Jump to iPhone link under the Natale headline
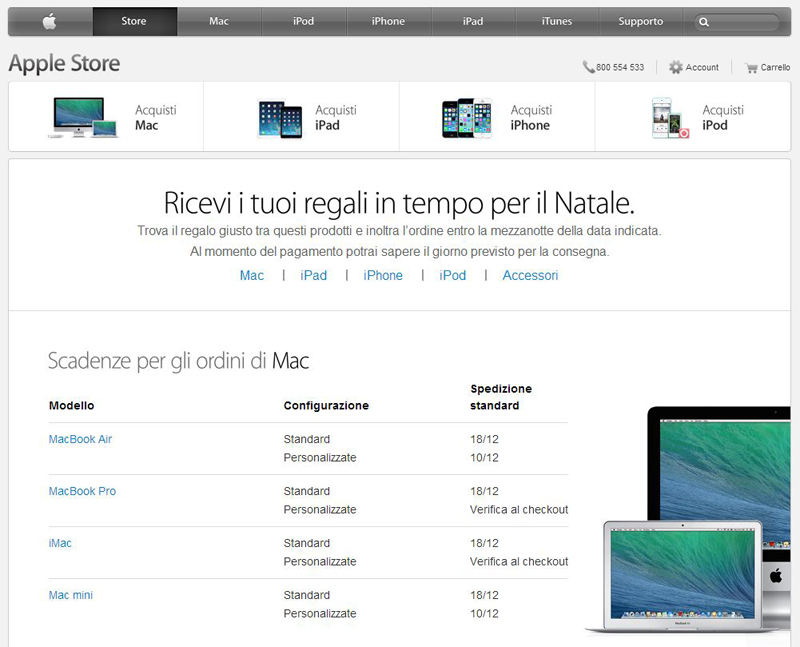800x647 pixels. pos(383,276)
